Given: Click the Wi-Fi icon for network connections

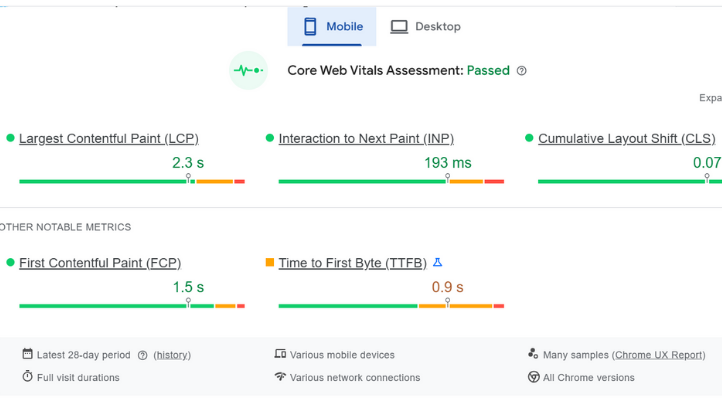Looking at the screenshot, I should [280, 377].
